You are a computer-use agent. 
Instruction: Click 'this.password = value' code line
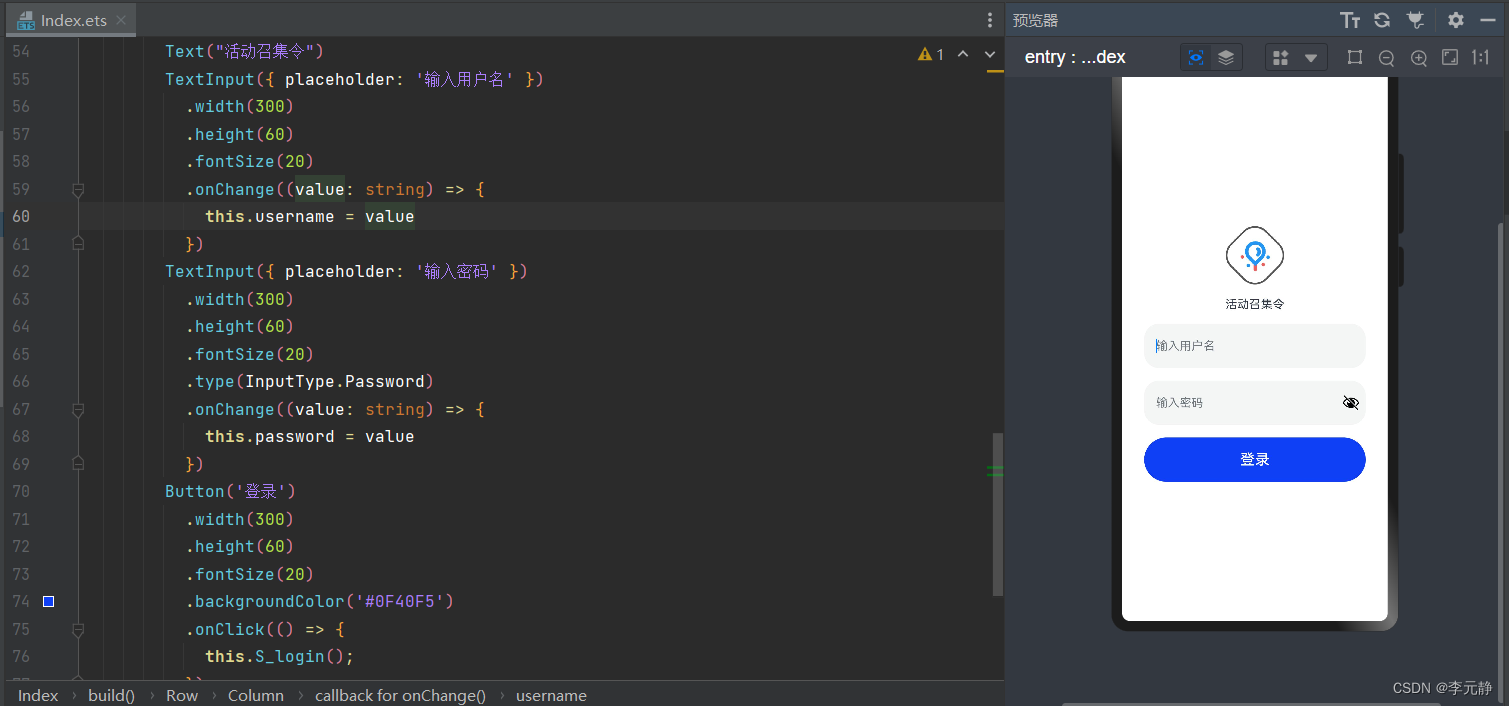(x=310, y=436)
